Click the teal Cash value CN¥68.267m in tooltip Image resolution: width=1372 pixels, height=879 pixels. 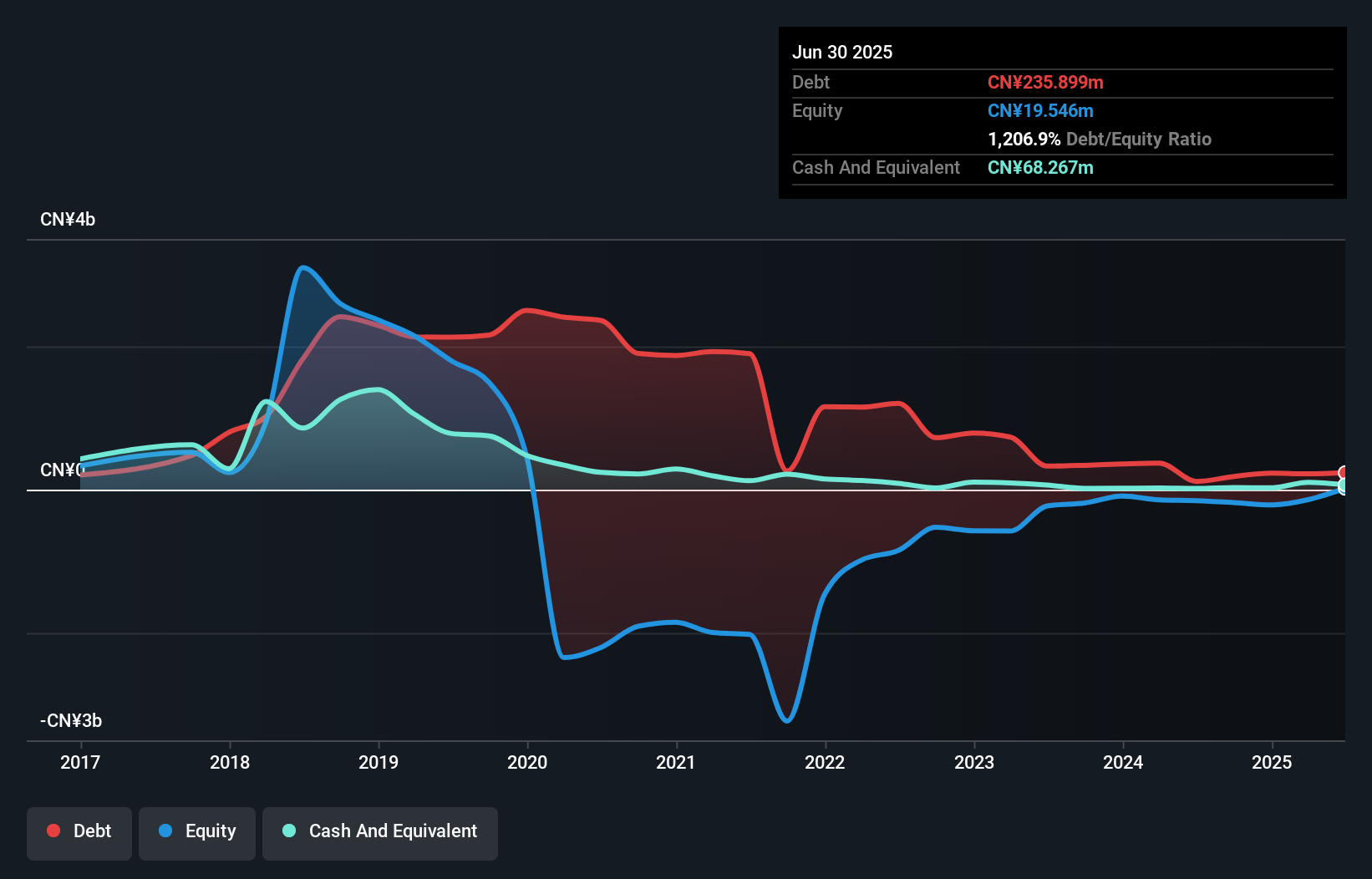1039,167
